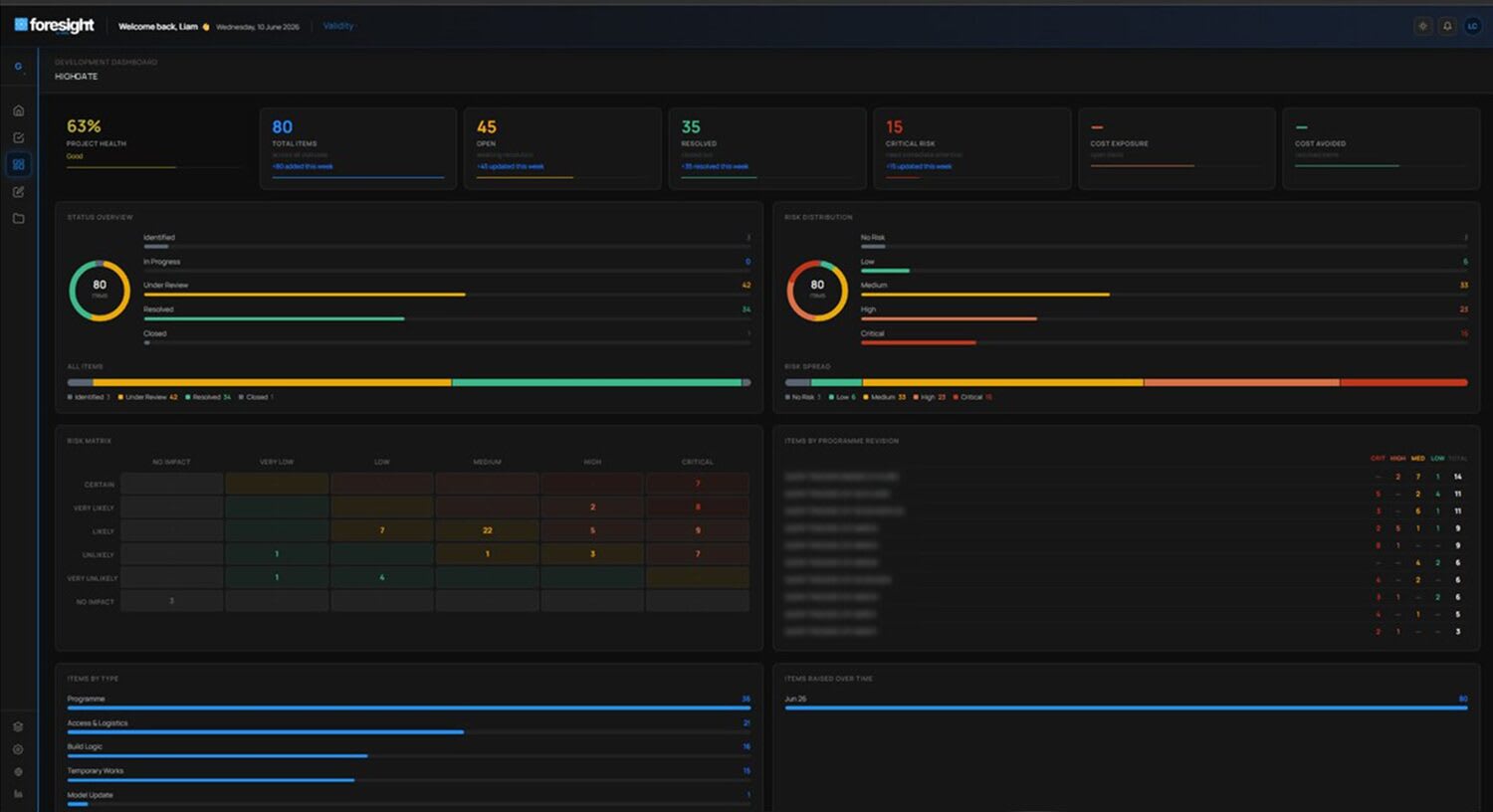
Task: Click the Likely / Critical matrix cell showing 9
Action: [x=697, y=530]
